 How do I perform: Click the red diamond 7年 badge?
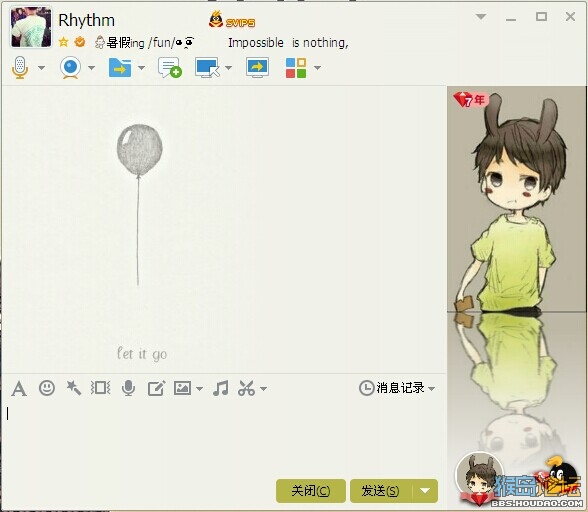(x=470, y=99)
